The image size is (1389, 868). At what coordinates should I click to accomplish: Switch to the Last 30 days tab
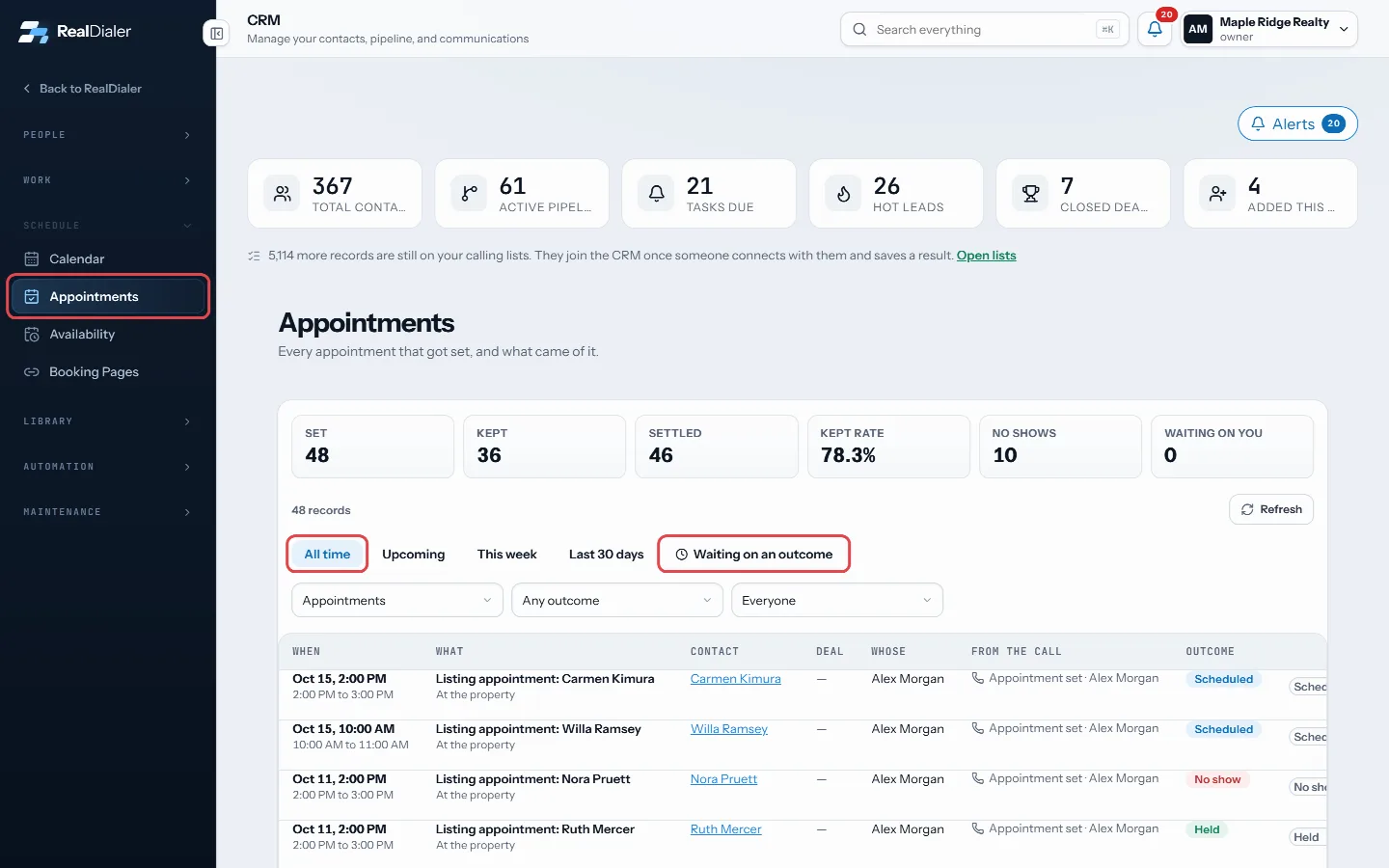[606, 554]
